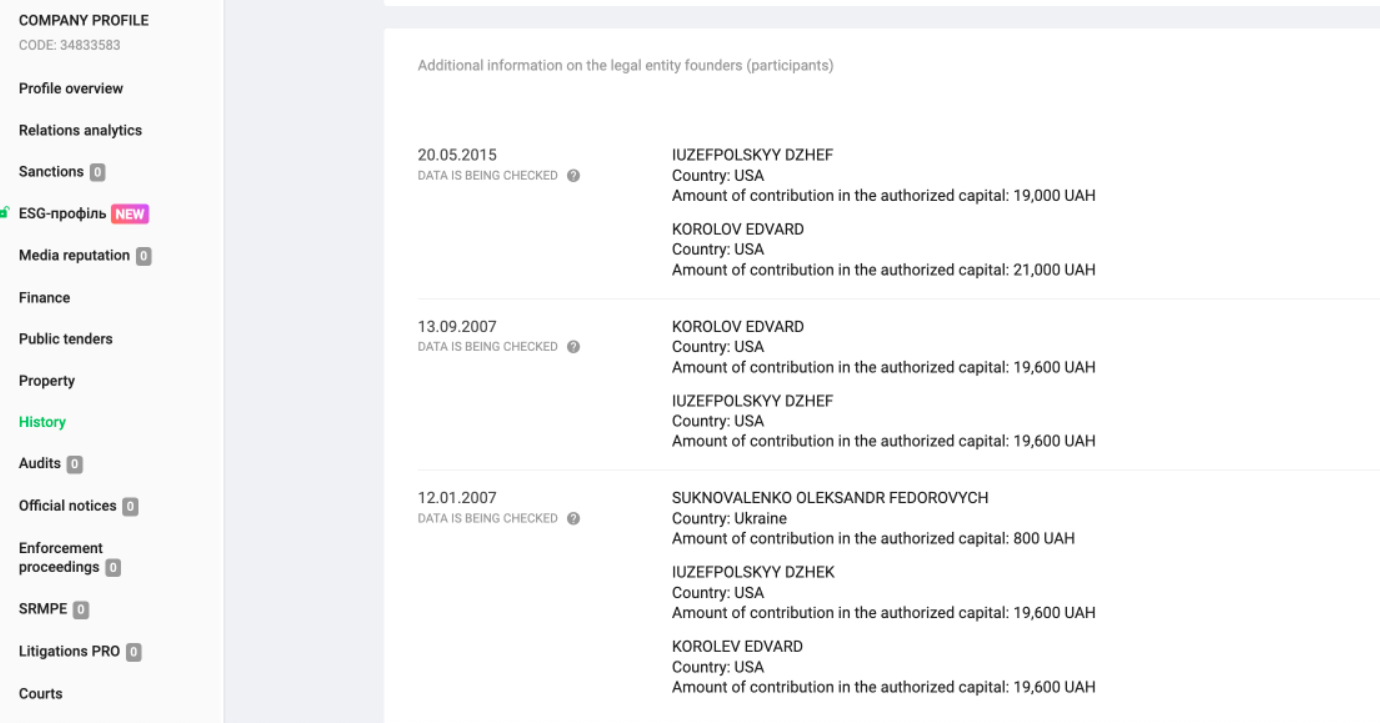Go to Relations analytics
The height and width of the screenshot is (723, 1380).
click(x=80, y=130)
